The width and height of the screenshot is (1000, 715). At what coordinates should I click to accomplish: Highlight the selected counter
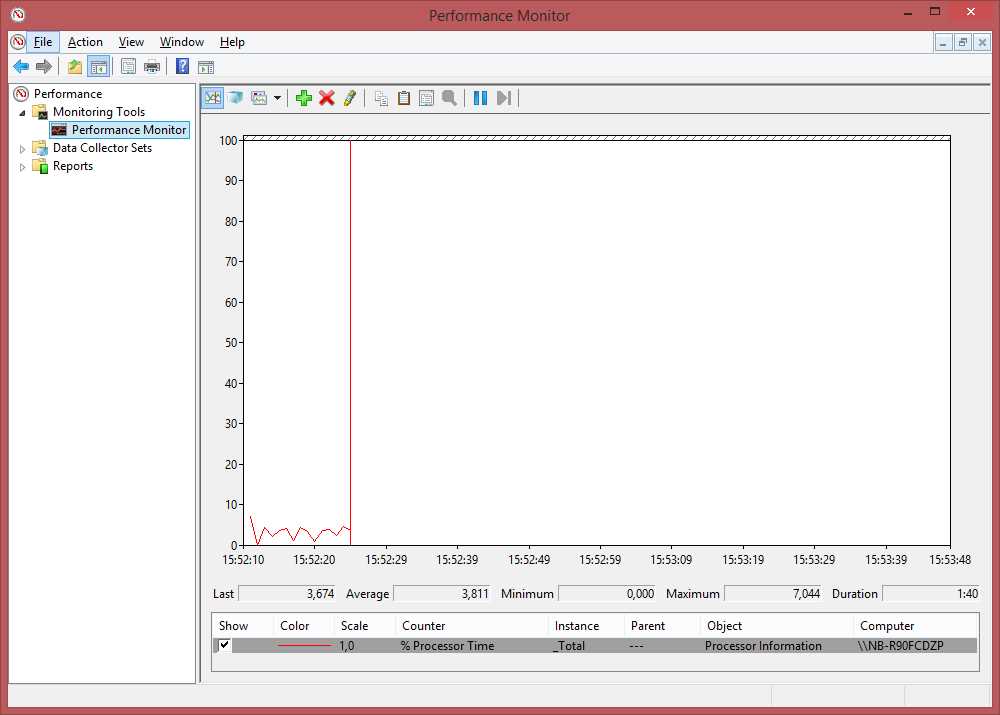point(351,97)
